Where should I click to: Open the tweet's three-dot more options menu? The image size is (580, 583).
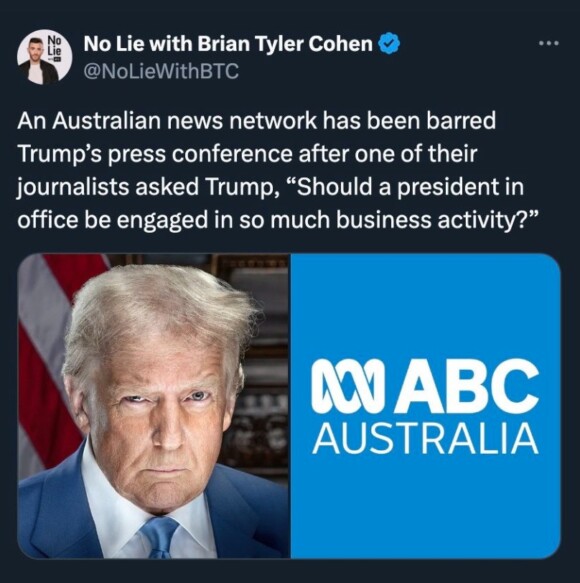(x=549, y=44)
